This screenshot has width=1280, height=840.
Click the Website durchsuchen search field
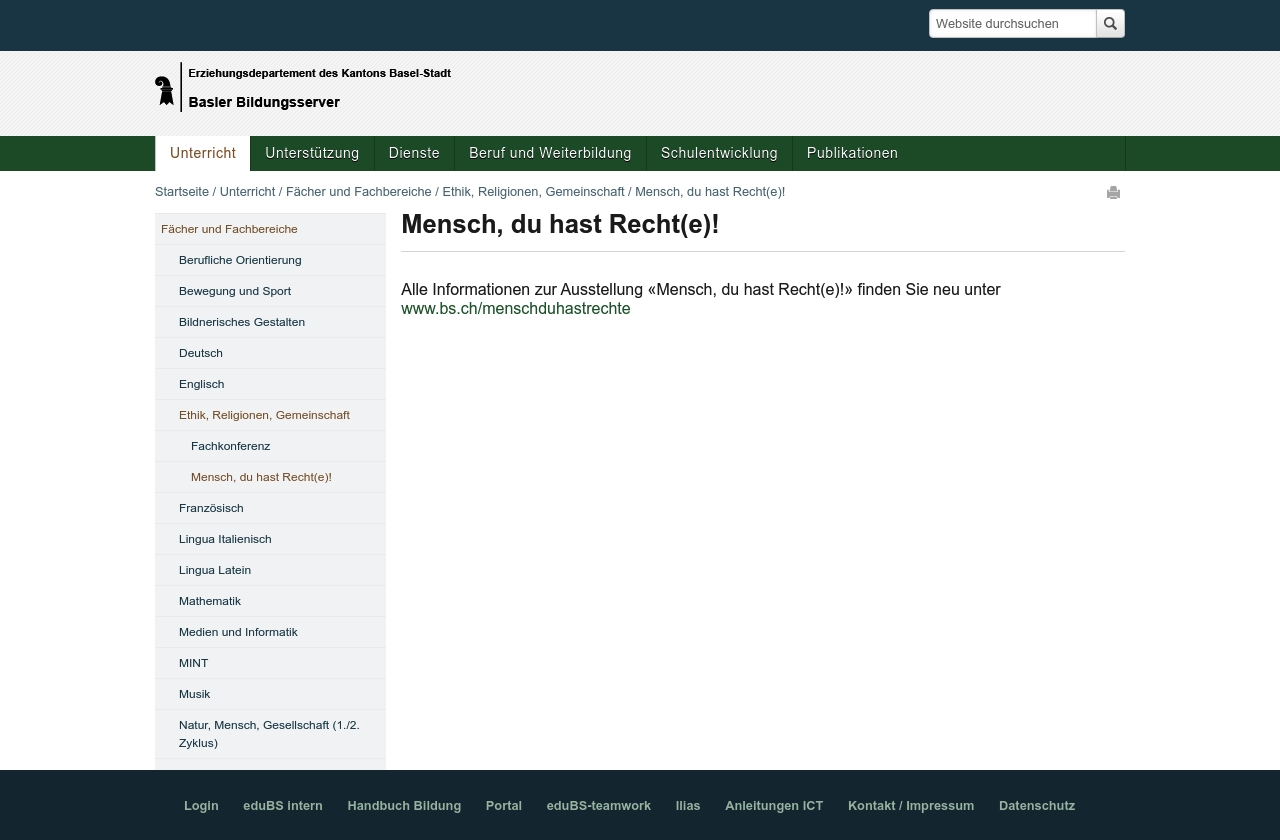point(1012,23)
